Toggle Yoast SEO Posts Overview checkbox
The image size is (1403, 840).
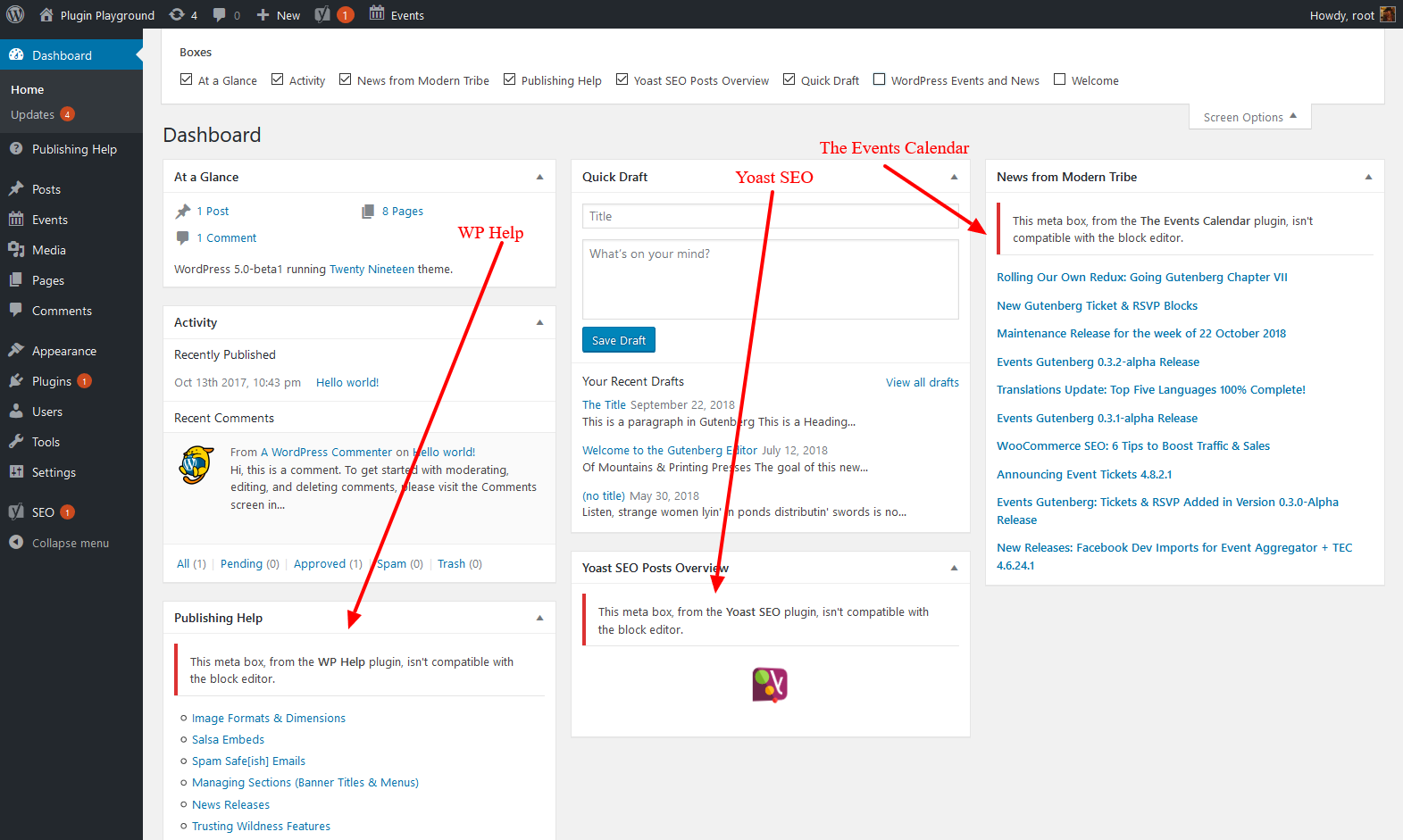pos(622,79)
